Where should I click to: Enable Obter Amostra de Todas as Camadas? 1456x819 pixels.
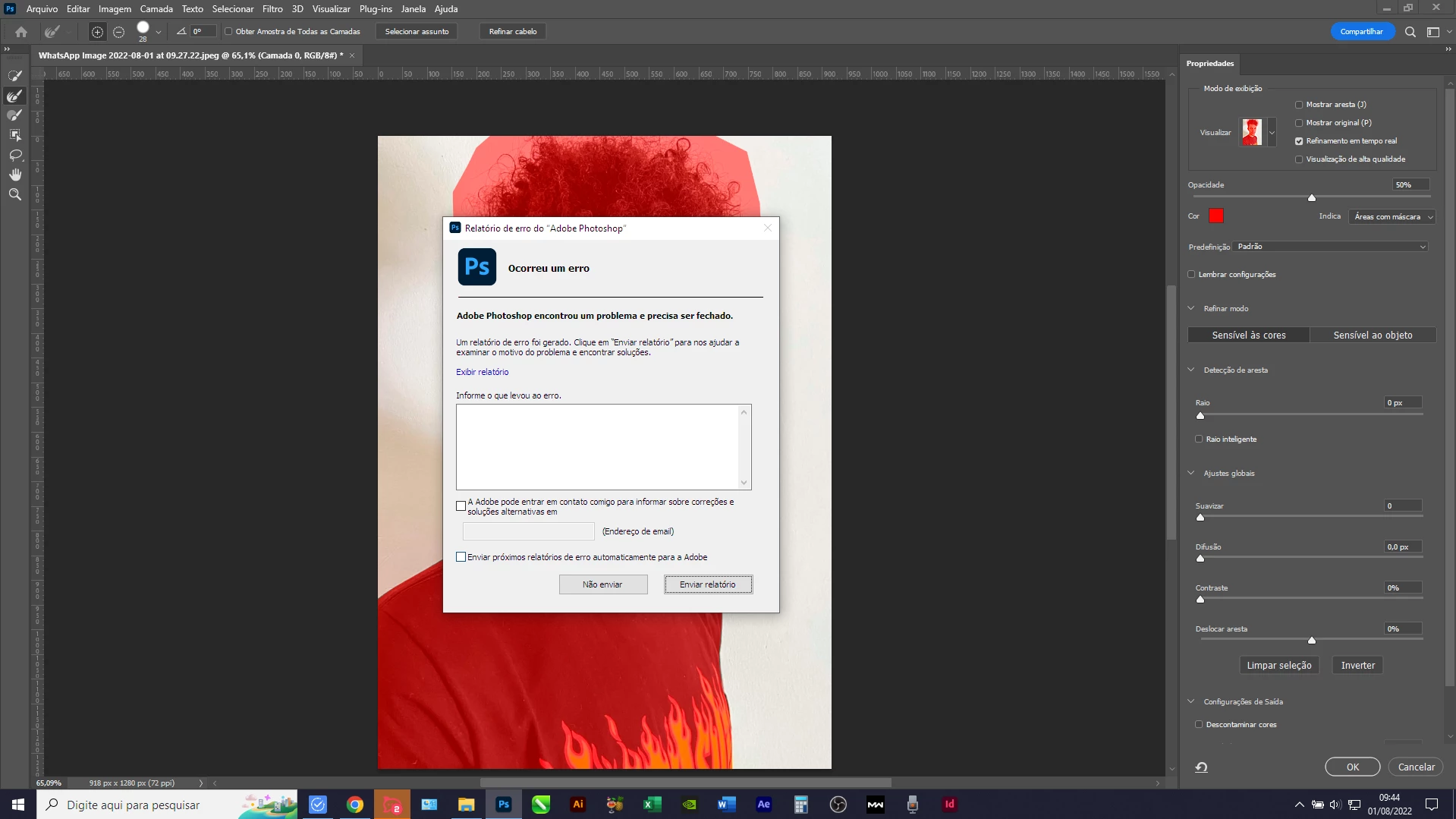click(x=228, y=32)
